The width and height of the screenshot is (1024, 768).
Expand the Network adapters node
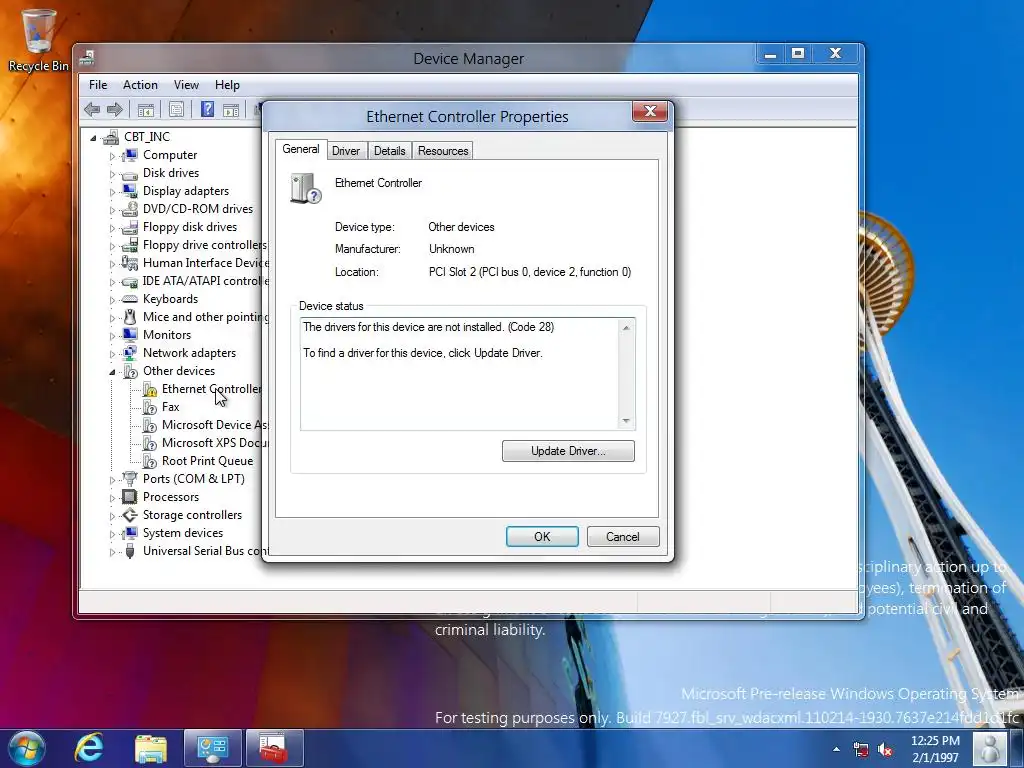click(x=112, y=354)
